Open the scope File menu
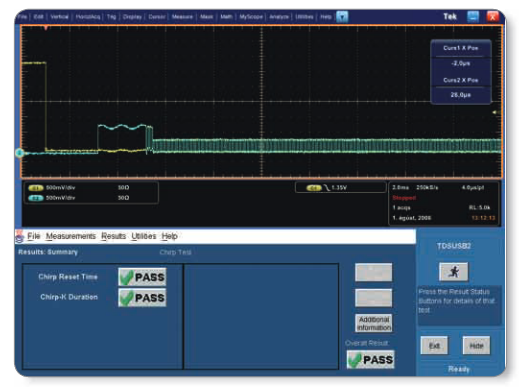This screenshot has height=387, width=519. [x=23, y=17]
